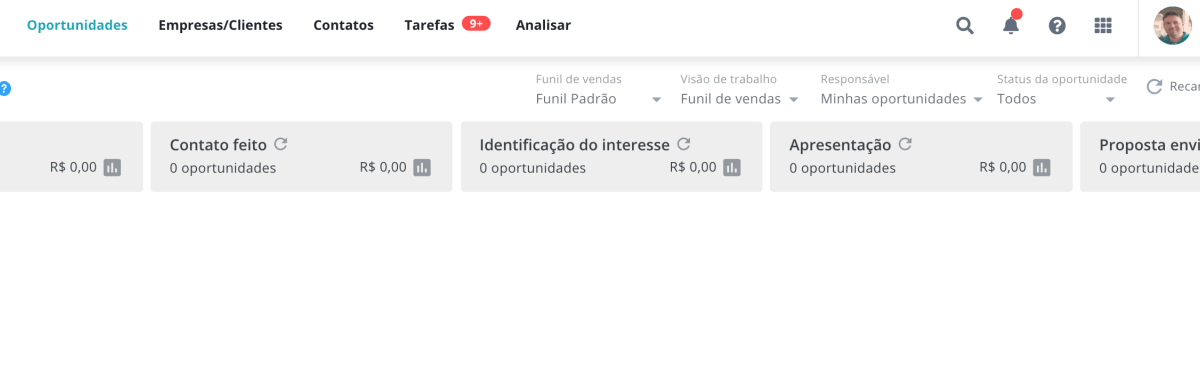Open the apps grid menu
The height and width of the screenshot is (371, 1200).
coord(1103,26)
